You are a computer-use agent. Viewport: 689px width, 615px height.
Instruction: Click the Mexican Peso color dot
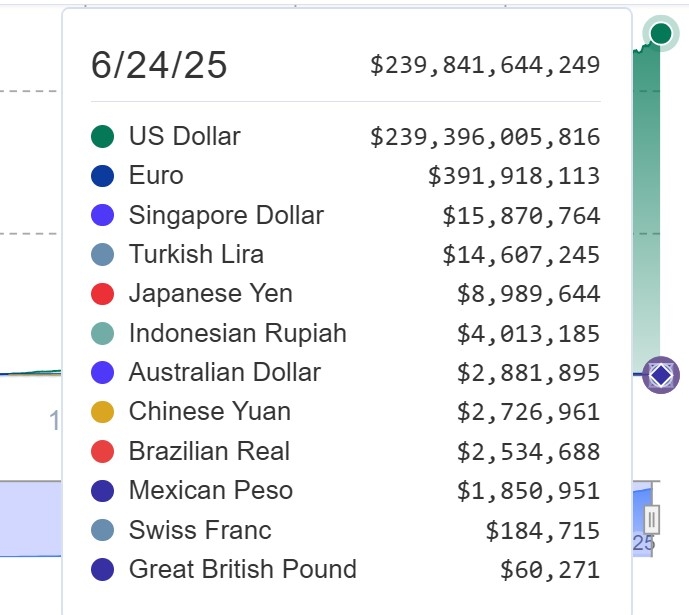(102, 491)
